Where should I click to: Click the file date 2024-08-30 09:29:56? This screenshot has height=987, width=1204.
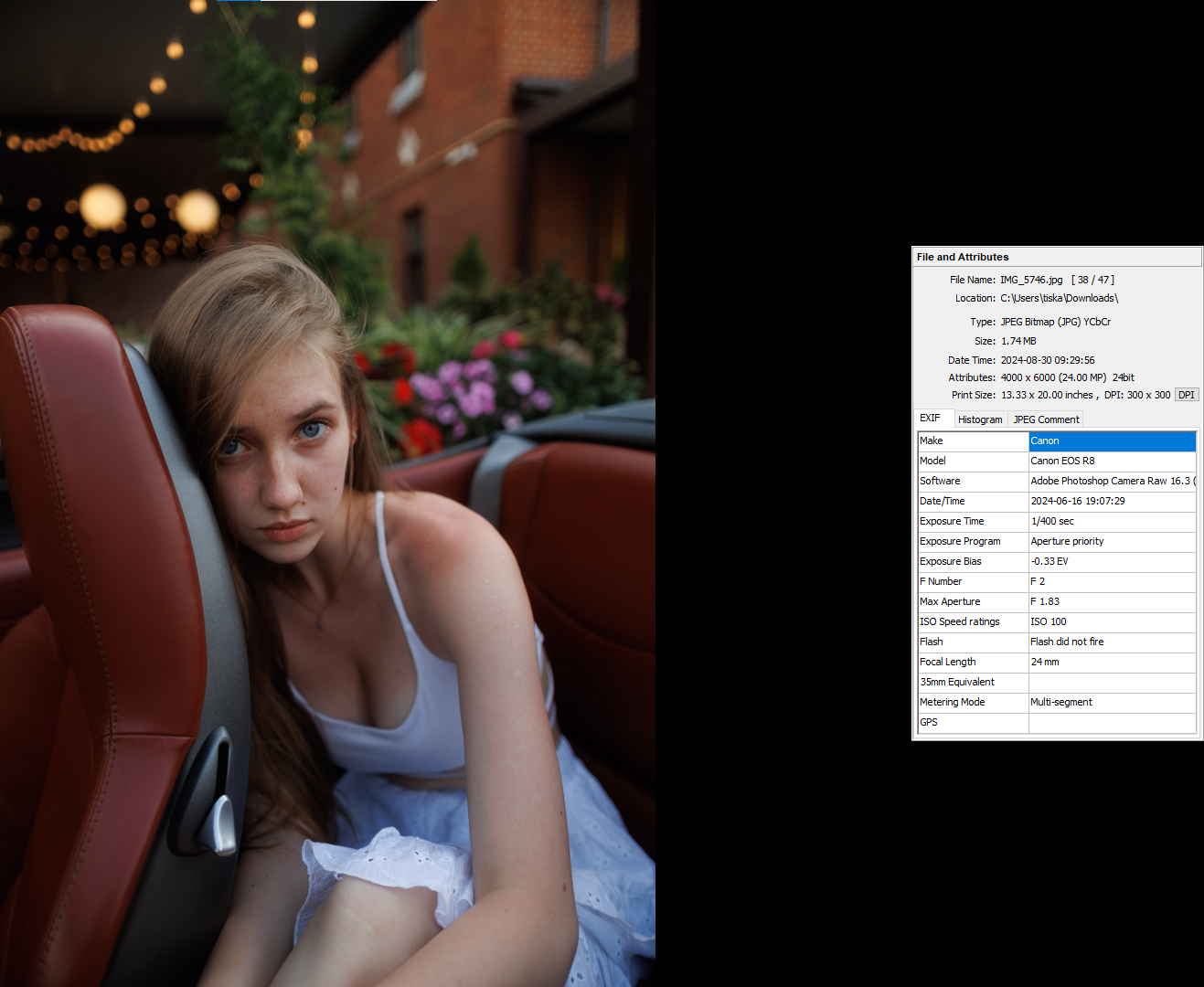(1048, 360)
